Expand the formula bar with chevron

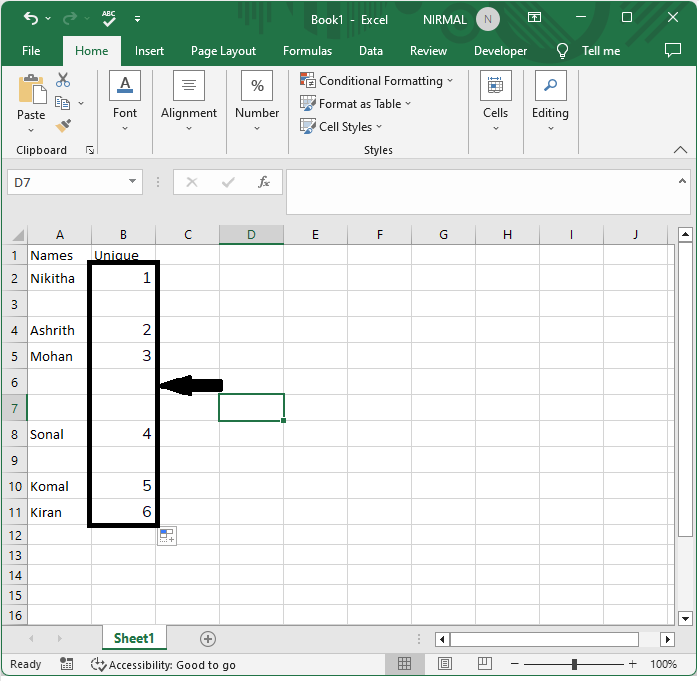(x=682, y=181)
